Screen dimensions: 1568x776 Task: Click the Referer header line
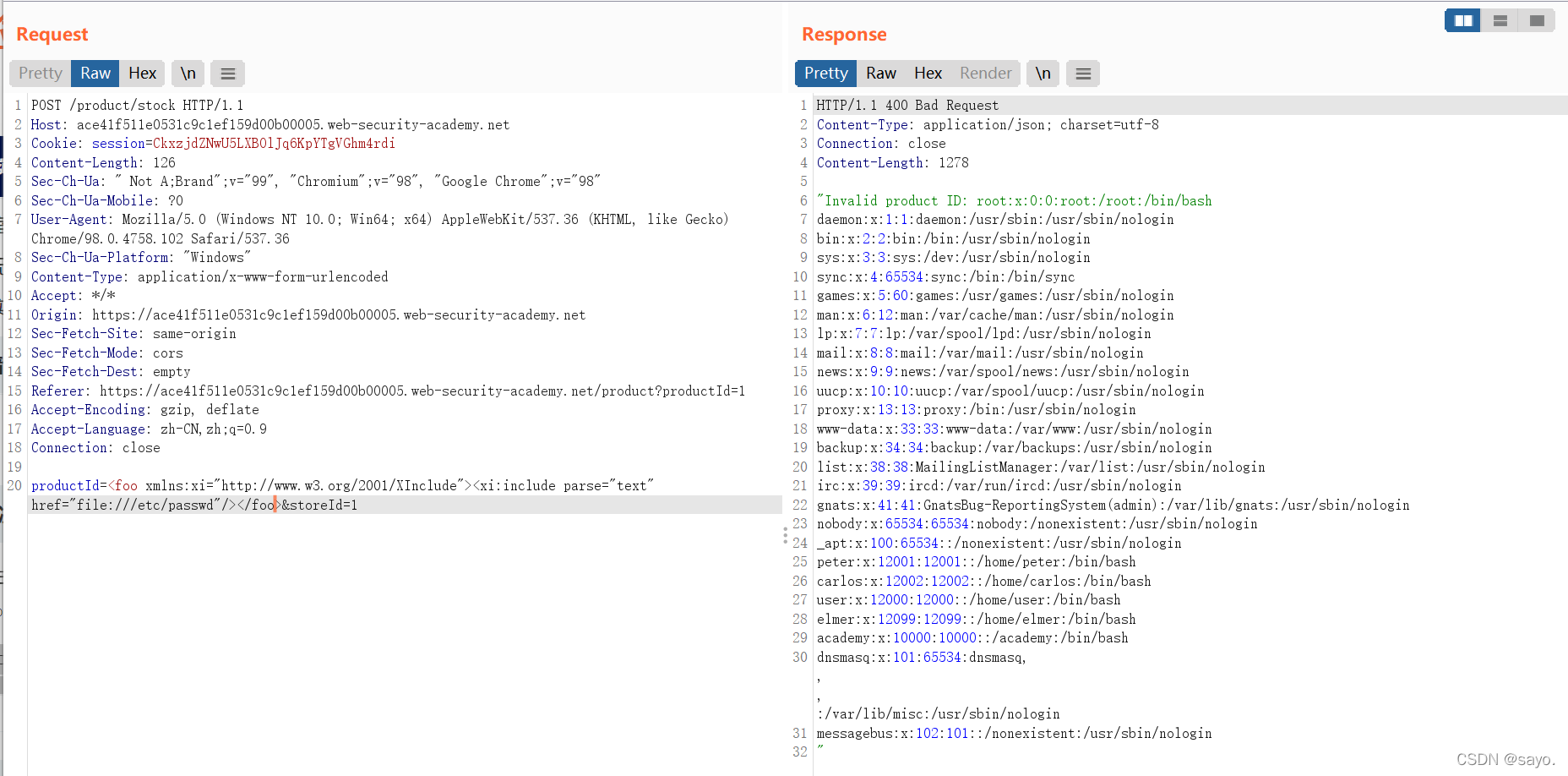click(x=389, y=391)
